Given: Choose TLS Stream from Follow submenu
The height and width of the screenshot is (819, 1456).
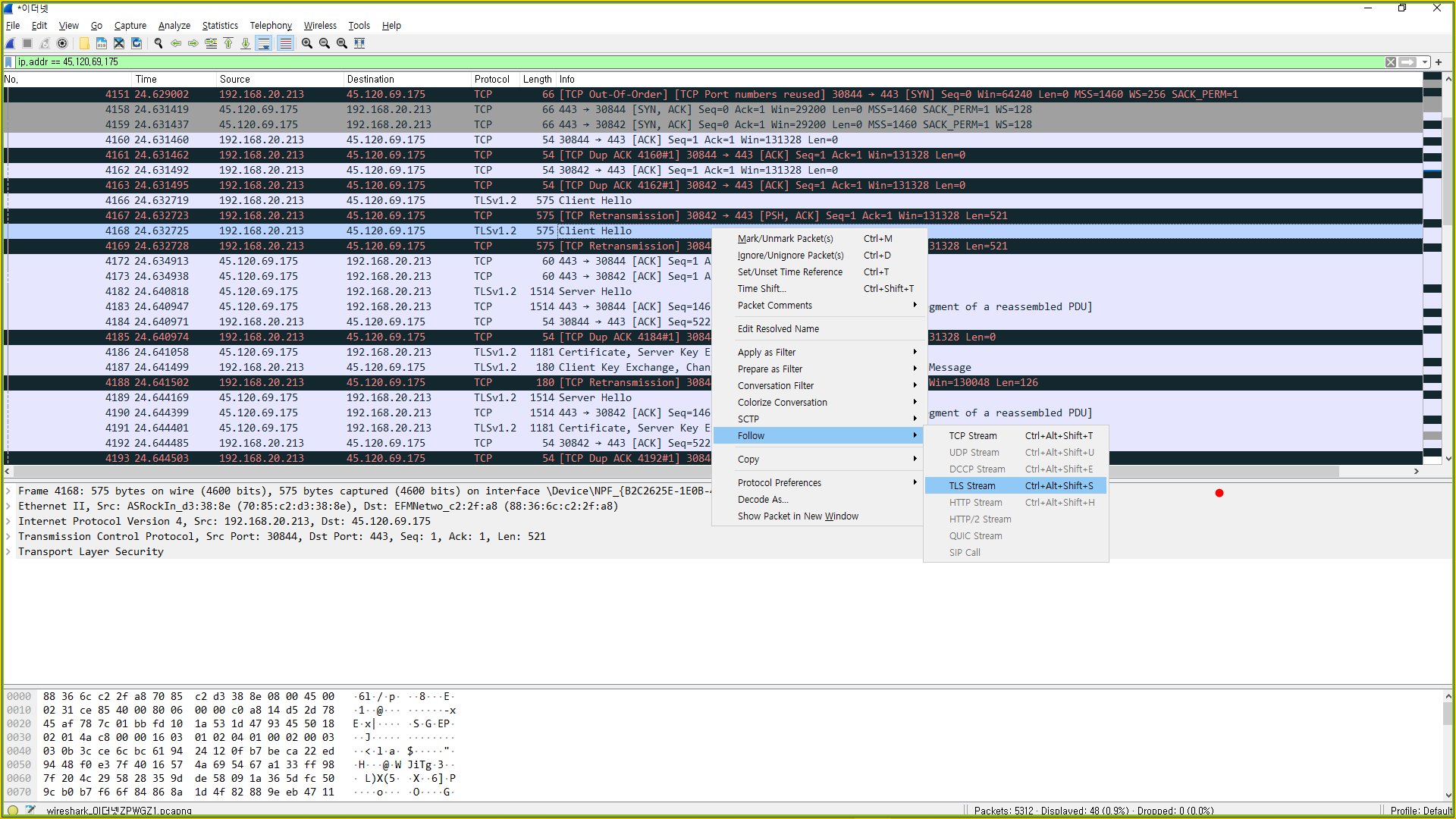Looking at the screenshot, I should point(971,486).
